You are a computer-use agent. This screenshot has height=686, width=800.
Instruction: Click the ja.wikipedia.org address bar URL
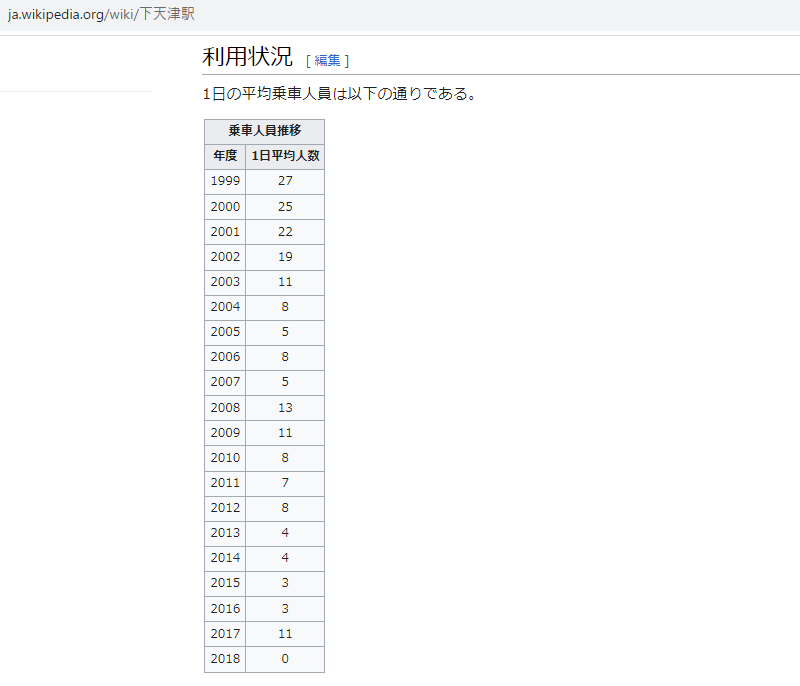[x=101, y=15]
